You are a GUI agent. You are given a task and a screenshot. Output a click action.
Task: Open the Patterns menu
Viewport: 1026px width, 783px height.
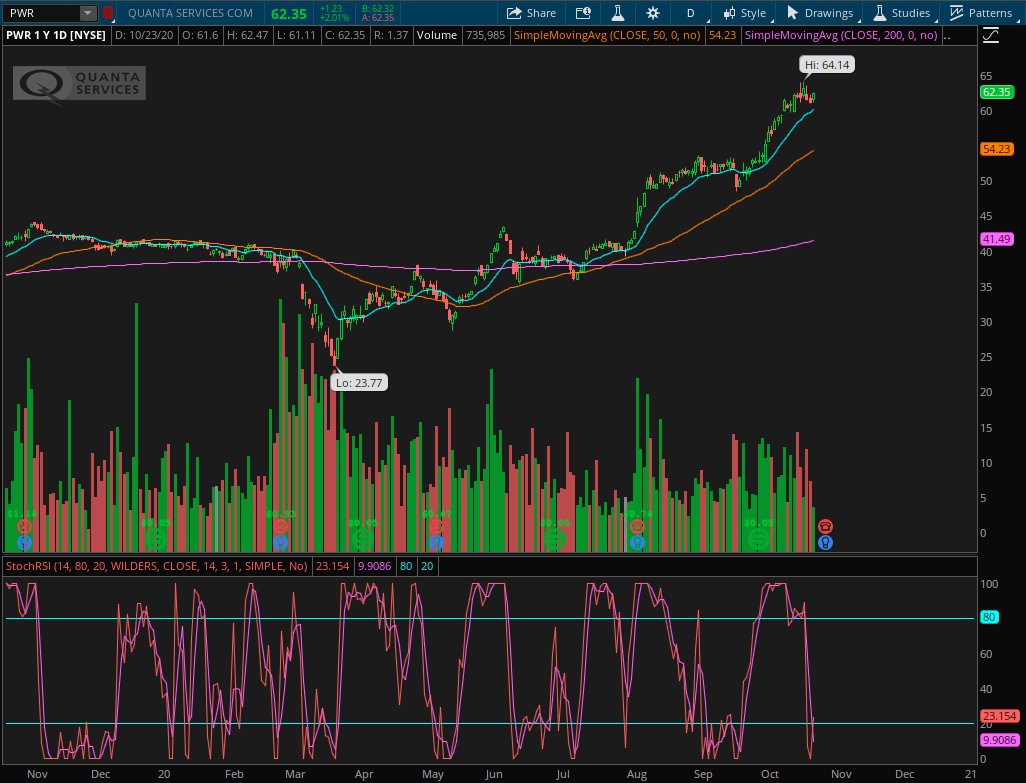click(x=981, y=13)
